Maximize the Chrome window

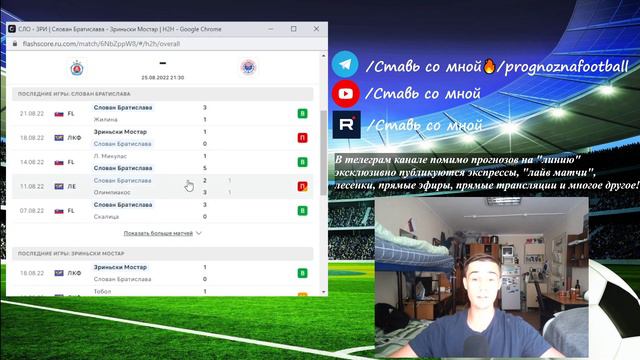[x=293, y=29]
